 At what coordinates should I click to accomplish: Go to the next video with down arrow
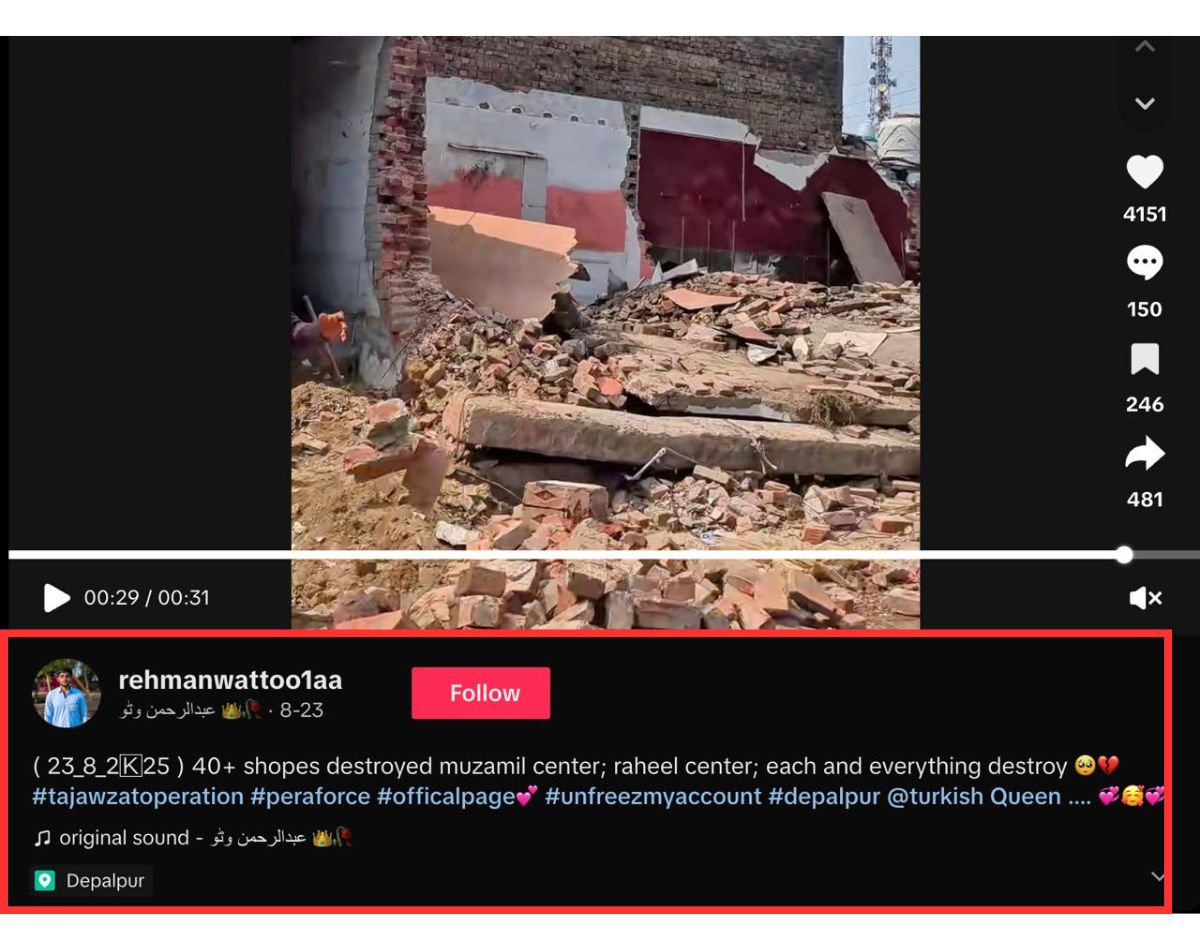1145,103
